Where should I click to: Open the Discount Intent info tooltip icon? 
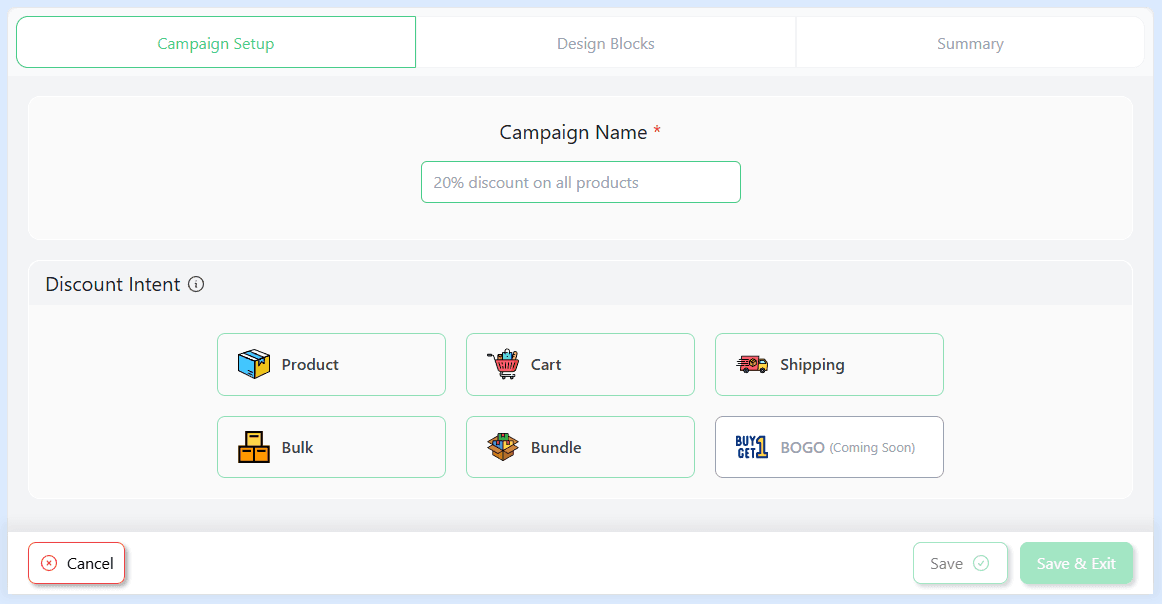coord(196,284)
